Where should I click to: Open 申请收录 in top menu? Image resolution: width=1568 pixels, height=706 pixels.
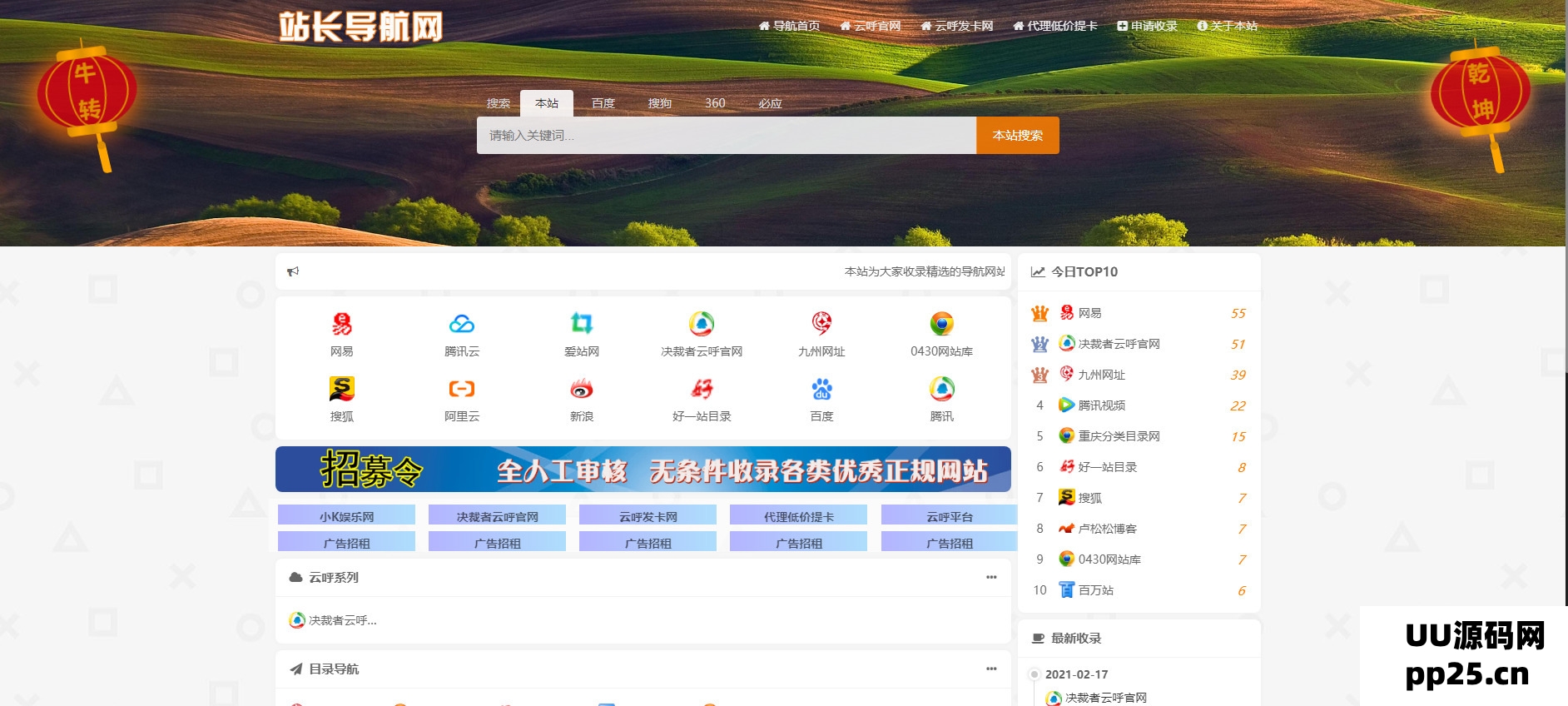pyautogui.click(x=1148, y=26)
